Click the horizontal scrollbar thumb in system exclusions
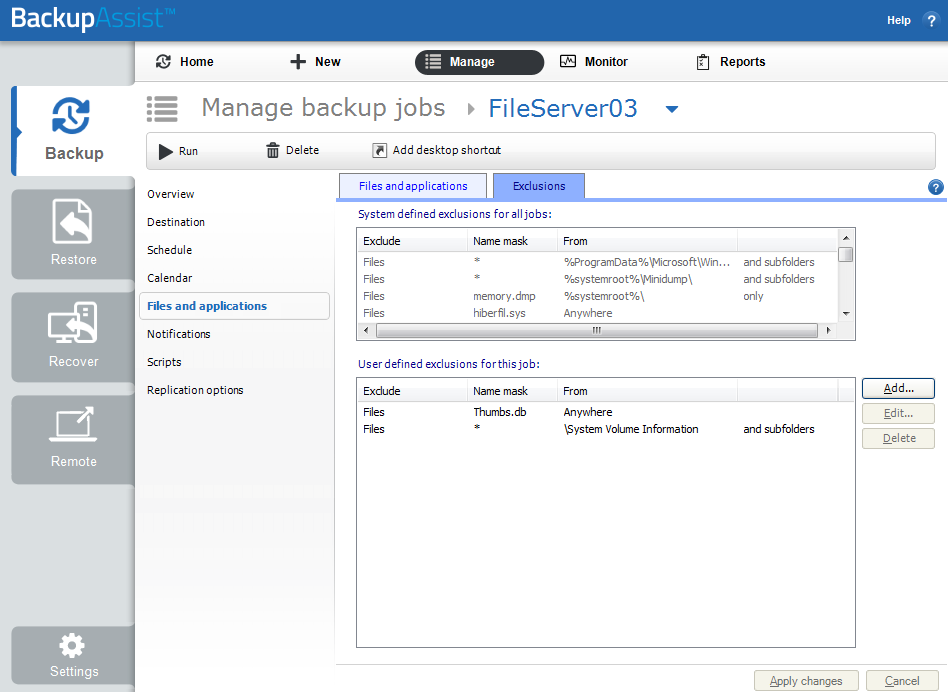 [x=597, y=331]
